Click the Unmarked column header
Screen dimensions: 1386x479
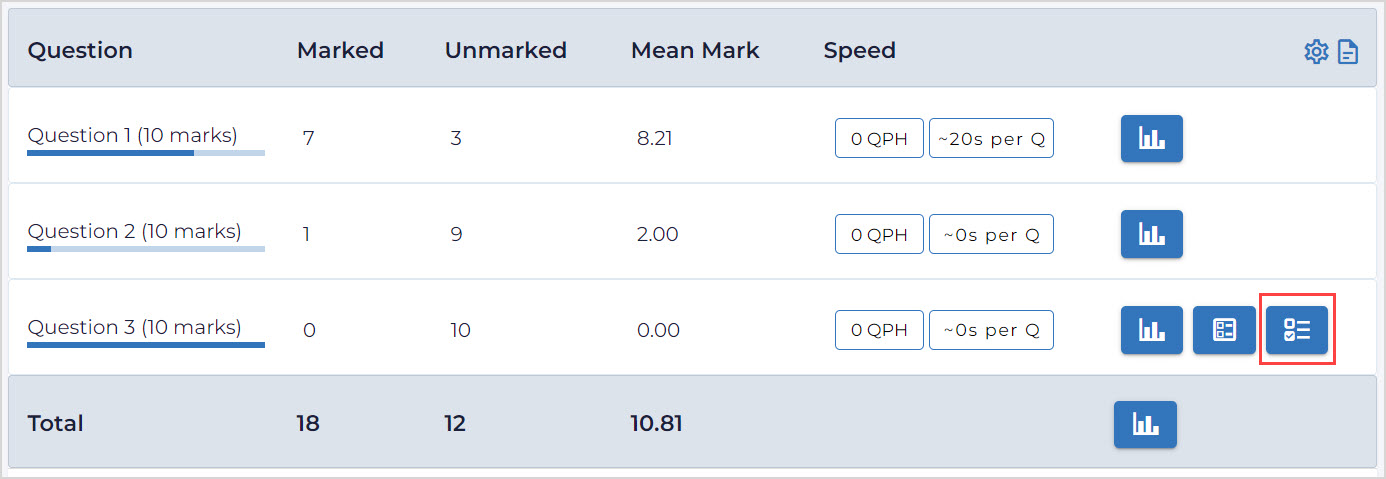[x=505, y=50]
